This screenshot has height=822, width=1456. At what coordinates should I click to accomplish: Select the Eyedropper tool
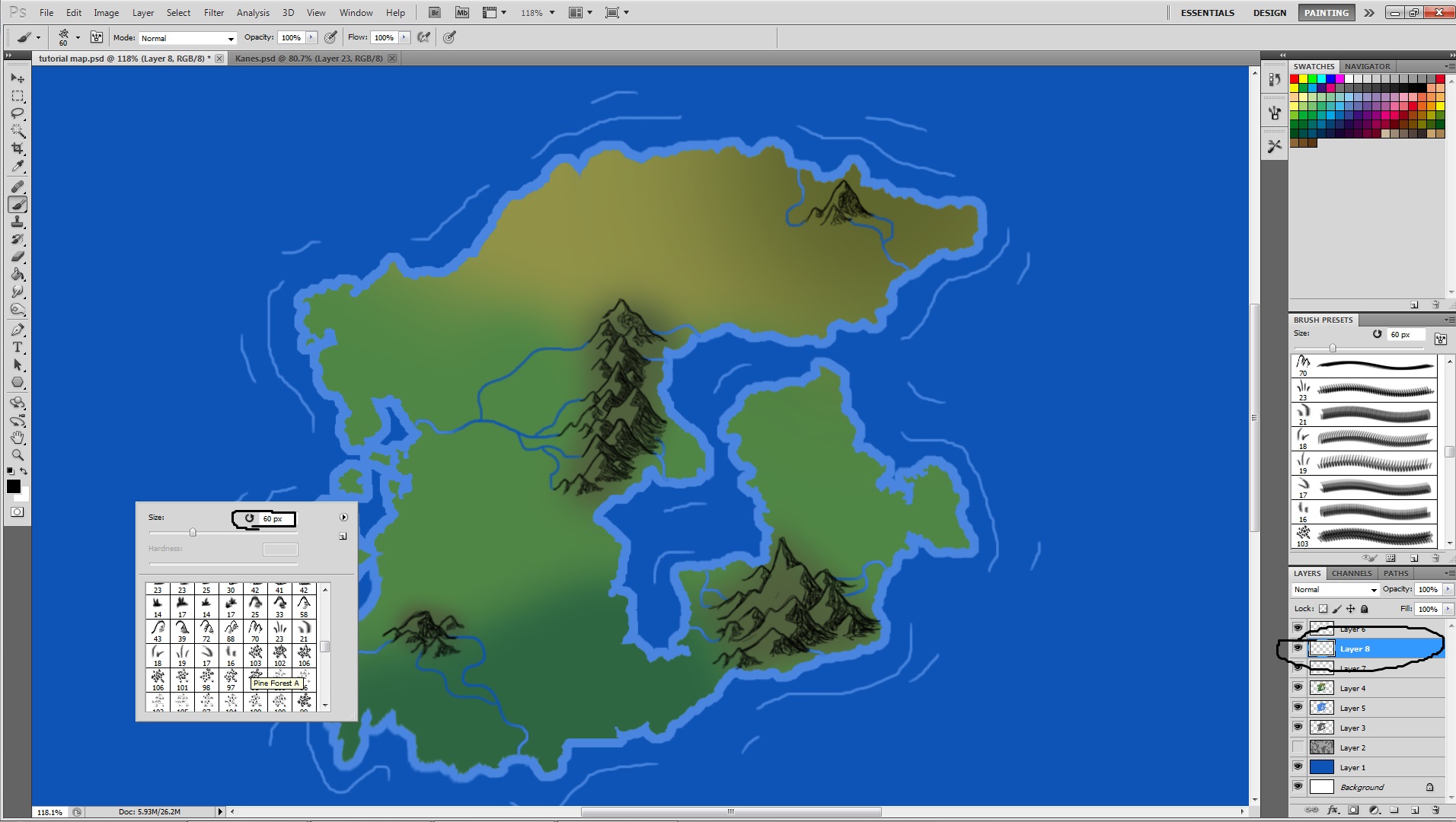pyautogui.click(x=18, y=166)
